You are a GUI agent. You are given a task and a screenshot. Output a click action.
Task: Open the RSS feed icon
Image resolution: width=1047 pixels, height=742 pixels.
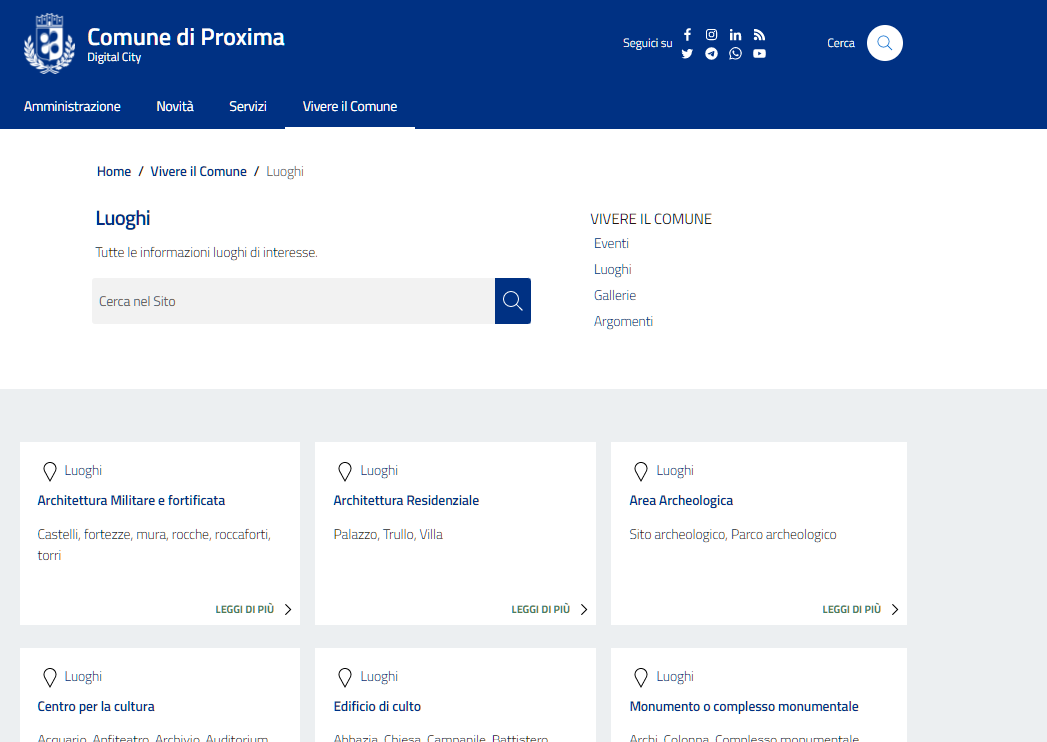point(759,34)
